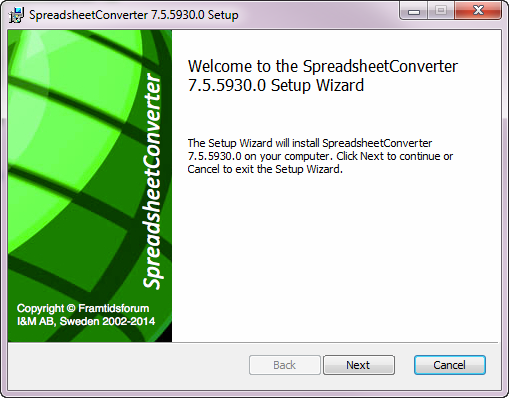
Task: Minimize the Setup window
Action: tap(414, 12)
